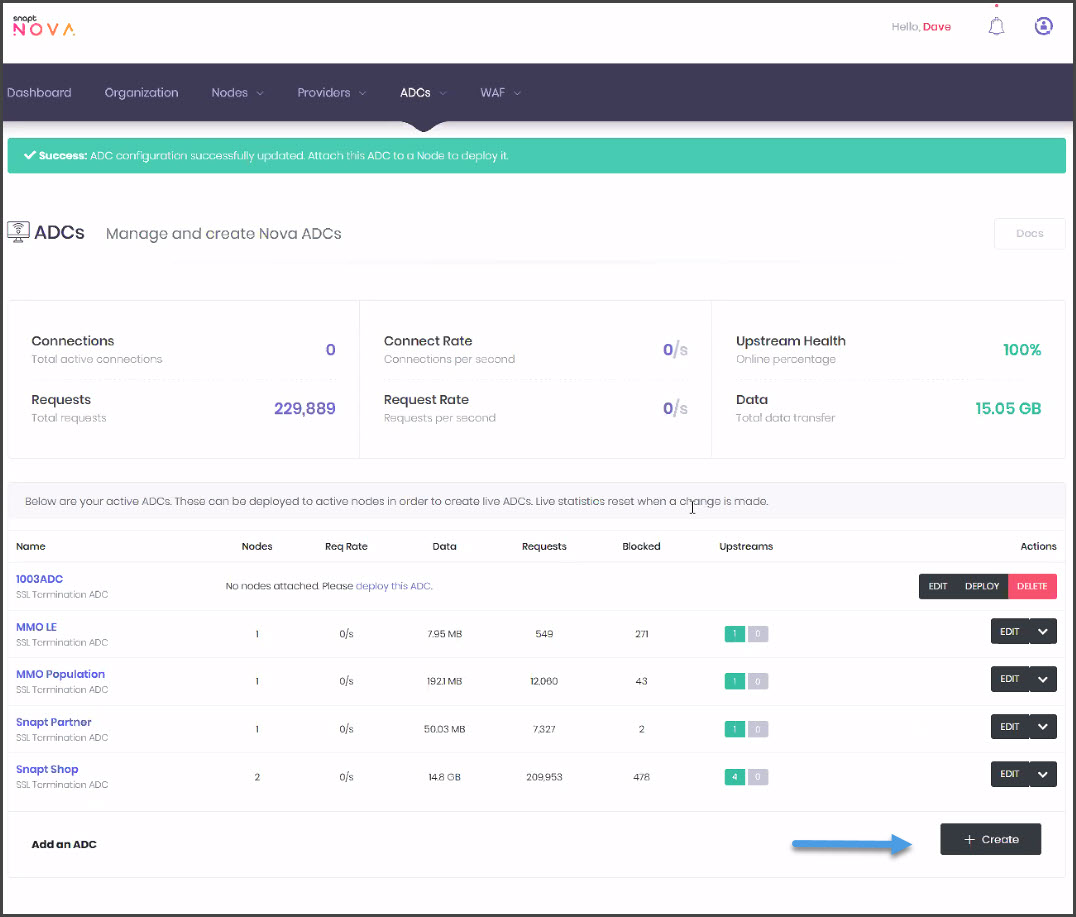Open the MMO Population name link
Image resolution: width=1076 pixels, height=917 pixels.
point(60,674)
